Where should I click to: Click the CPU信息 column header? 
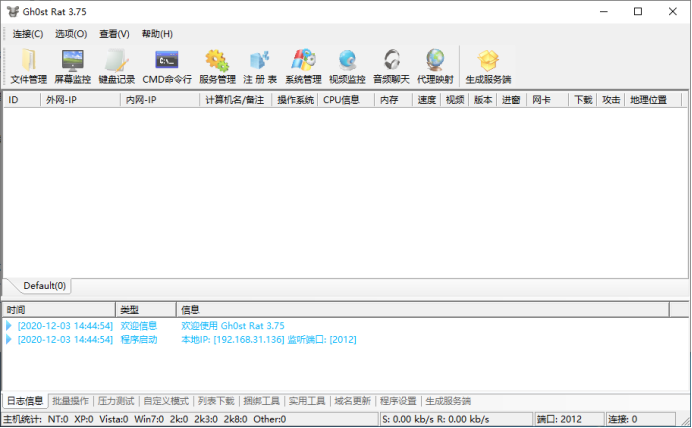click(346, 100)
